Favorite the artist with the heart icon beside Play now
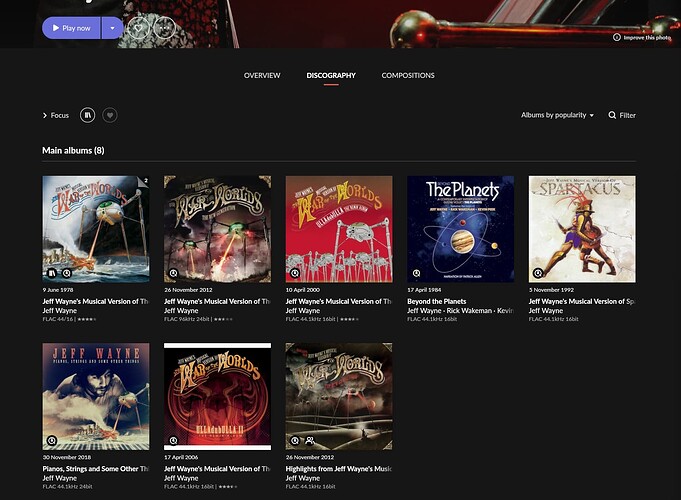 point(139,28)
